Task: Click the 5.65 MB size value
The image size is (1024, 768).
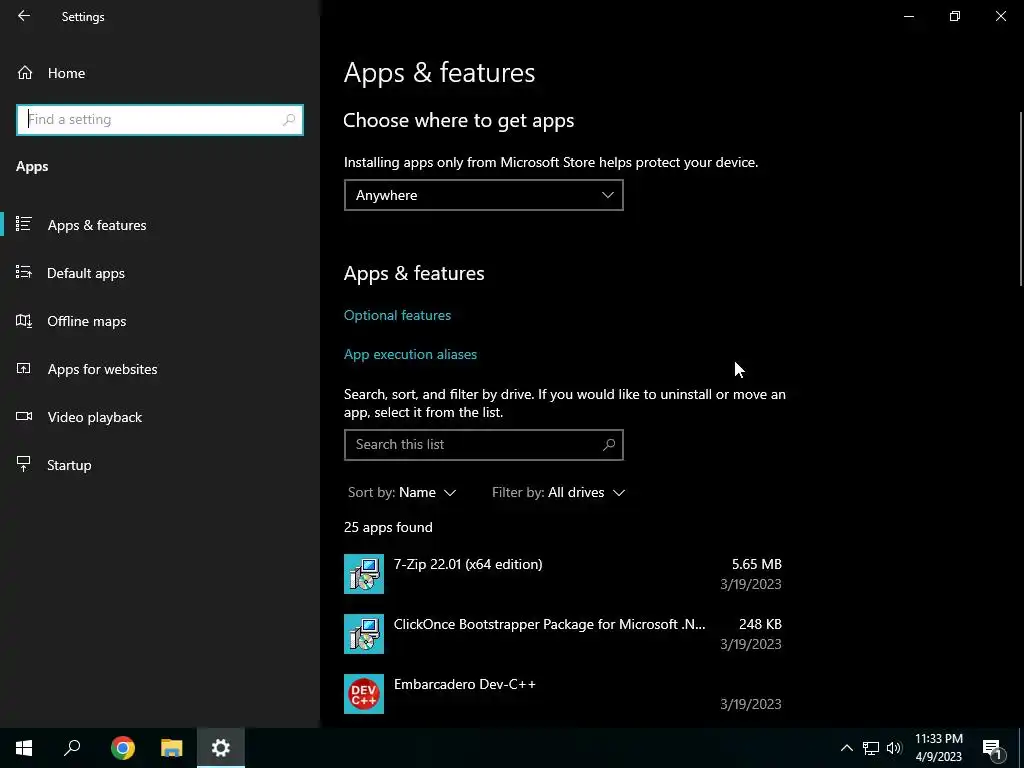Action: [x=756, y=564]
